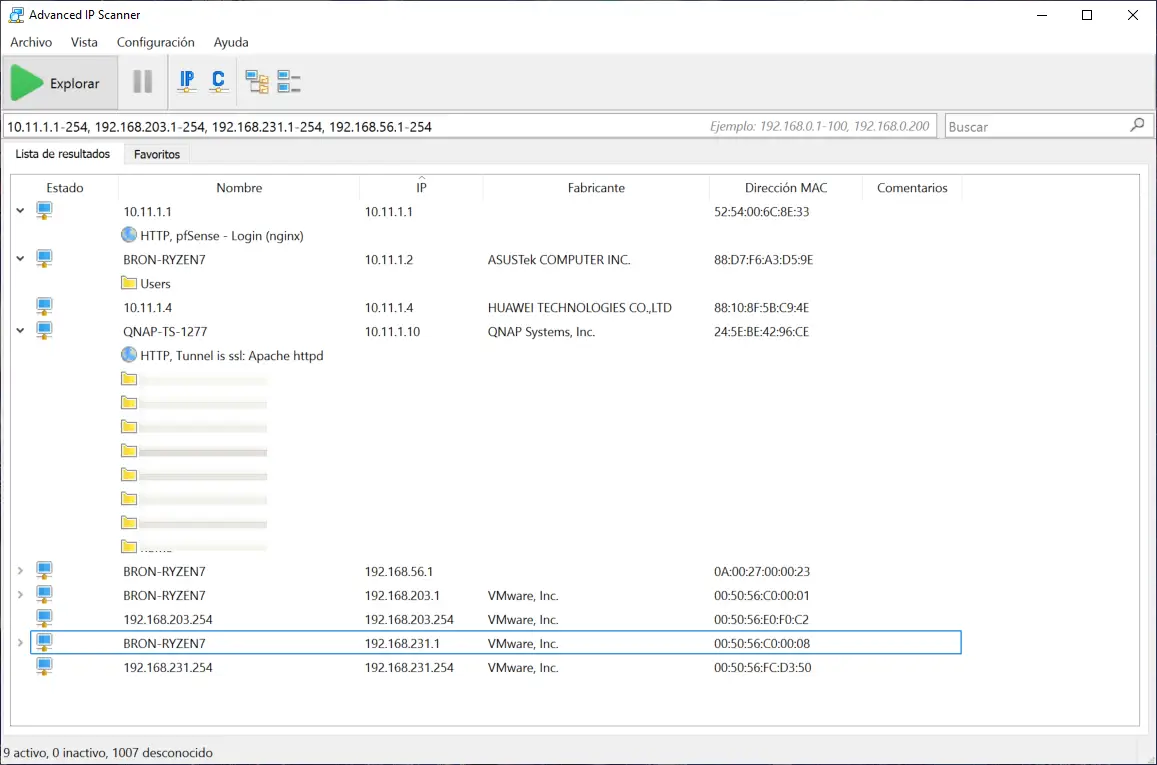Viewport: 1157px width, 765px height.
Task: Switch to the Favoritos tab
Action: [156, 154]
